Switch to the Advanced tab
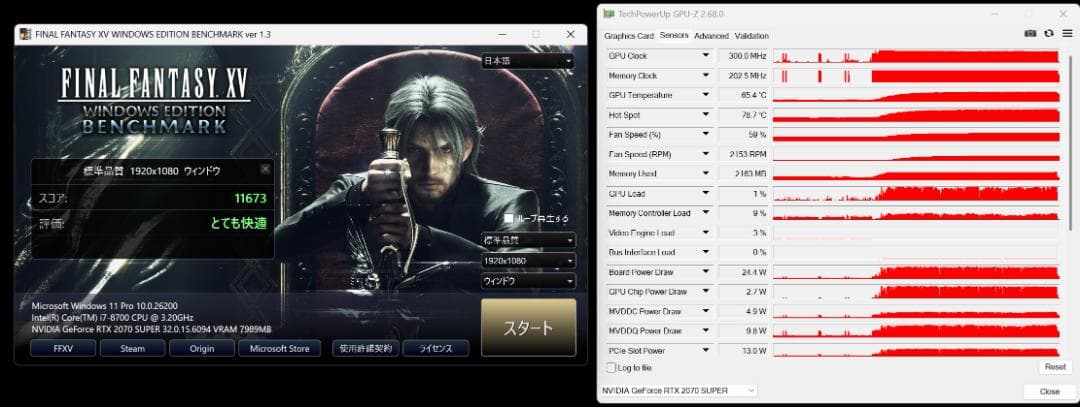The height and width of the screenshot is (407, 1080). [711, 36]
